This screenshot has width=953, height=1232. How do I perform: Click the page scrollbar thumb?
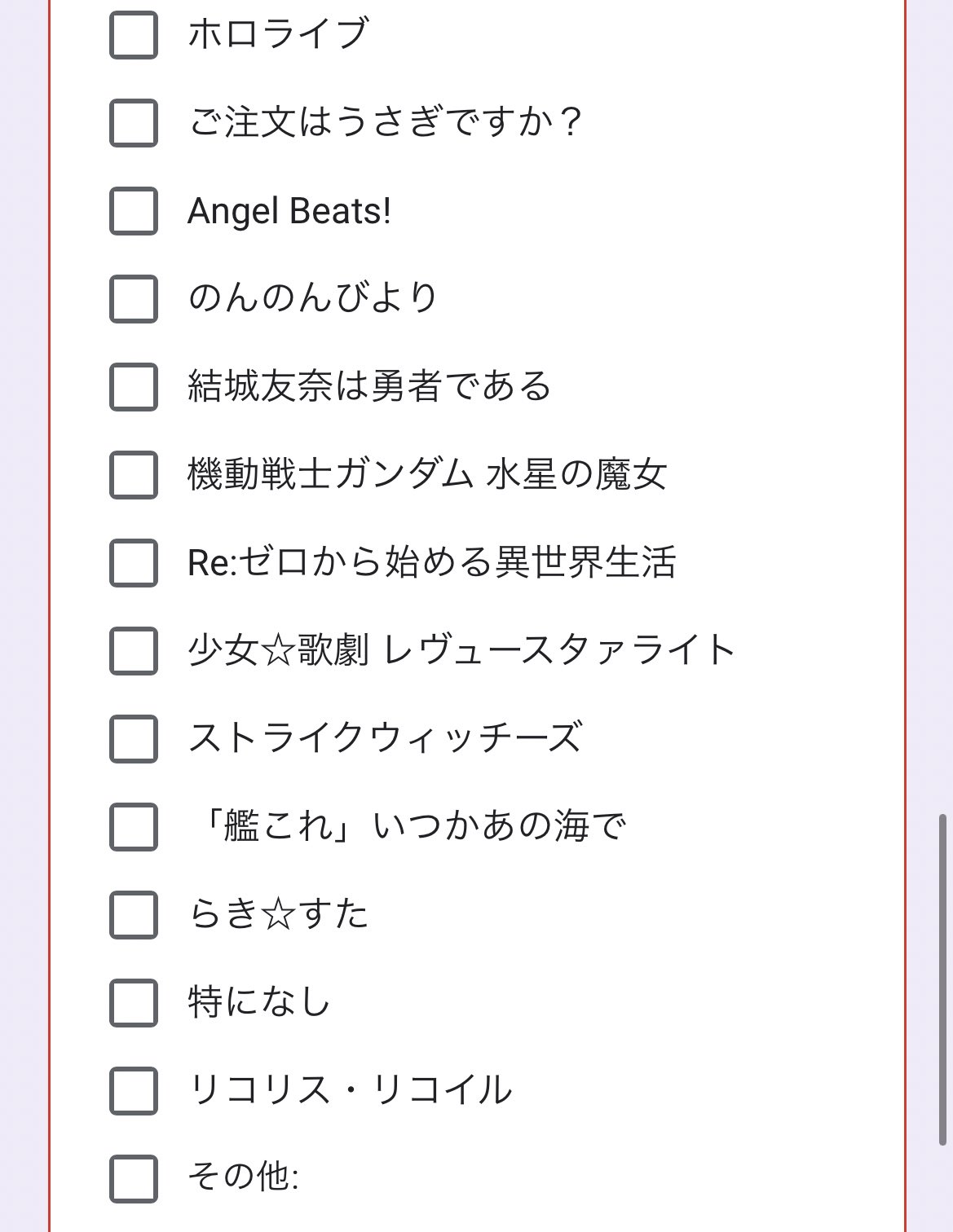coord(944,978)
